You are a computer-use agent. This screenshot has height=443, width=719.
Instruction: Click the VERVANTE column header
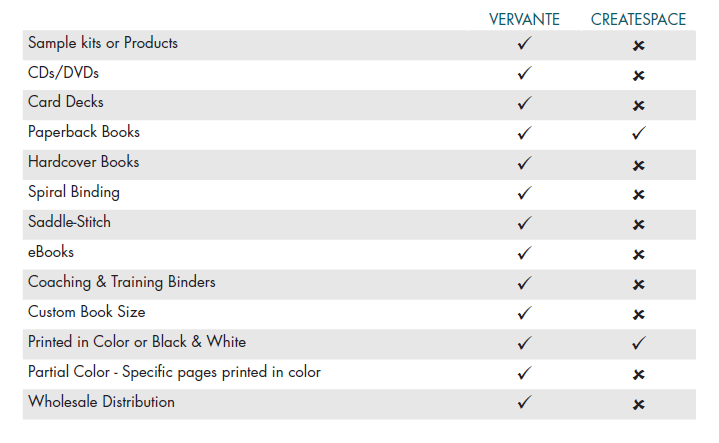[x=524, y=20]
